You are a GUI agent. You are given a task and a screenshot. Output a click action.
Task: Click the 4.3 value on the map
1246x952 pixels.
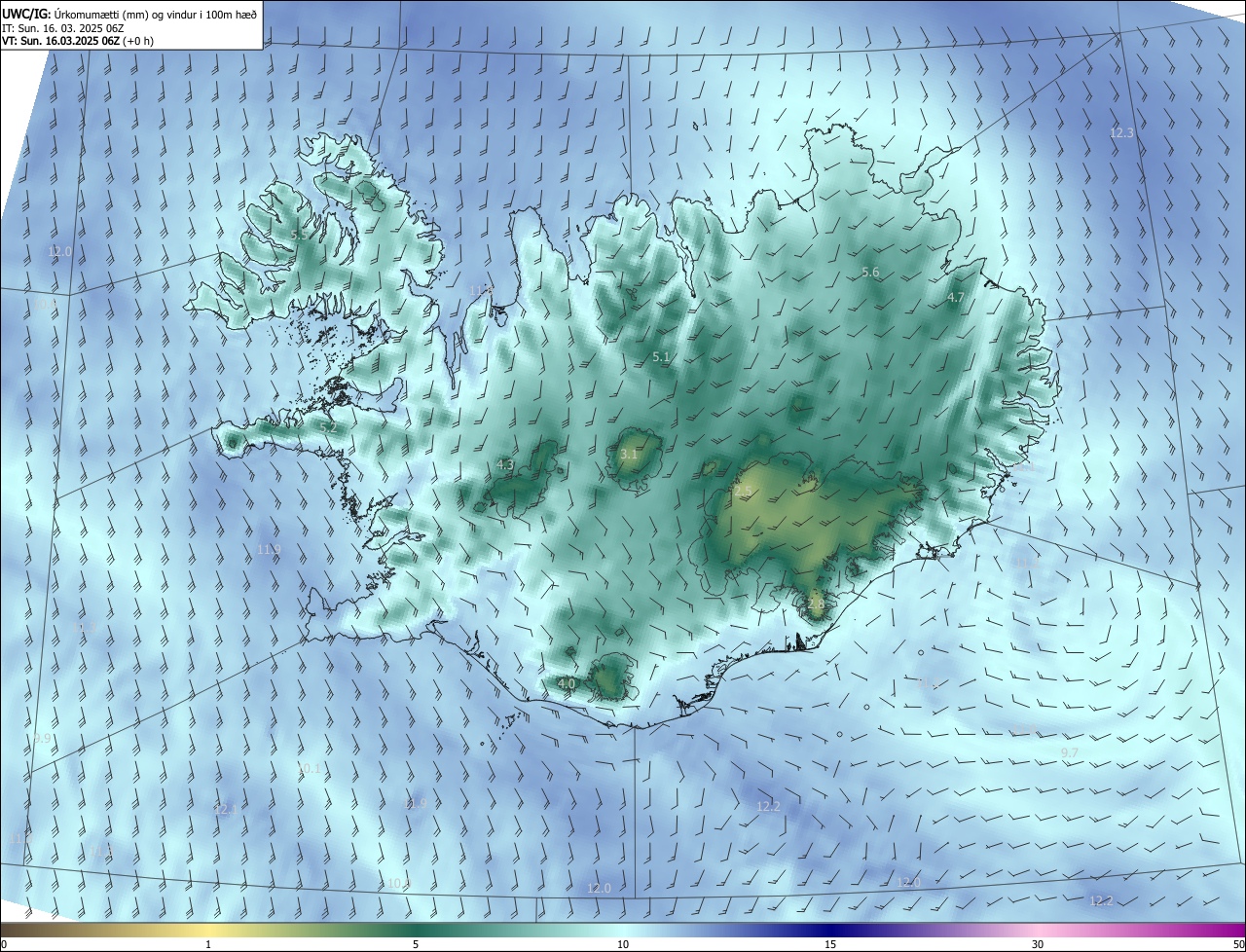click(505, 465)
